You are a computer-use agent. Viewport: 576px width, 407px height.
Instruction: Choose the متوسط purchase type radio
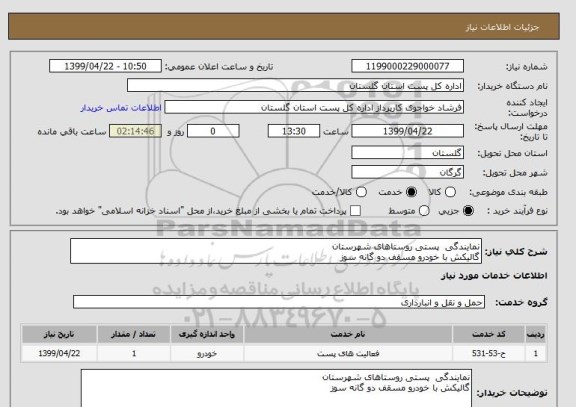(424, 211)
